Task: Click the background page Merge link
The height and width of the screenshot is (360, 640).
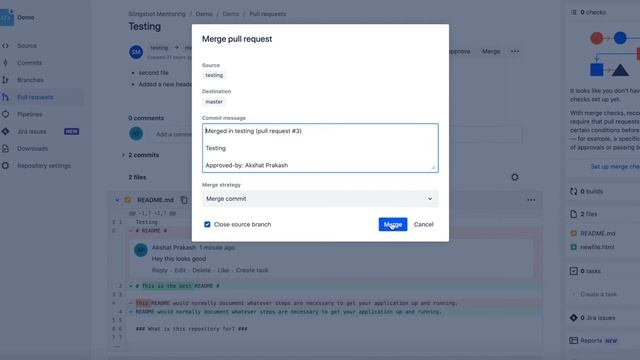Action: click(491, 51)
